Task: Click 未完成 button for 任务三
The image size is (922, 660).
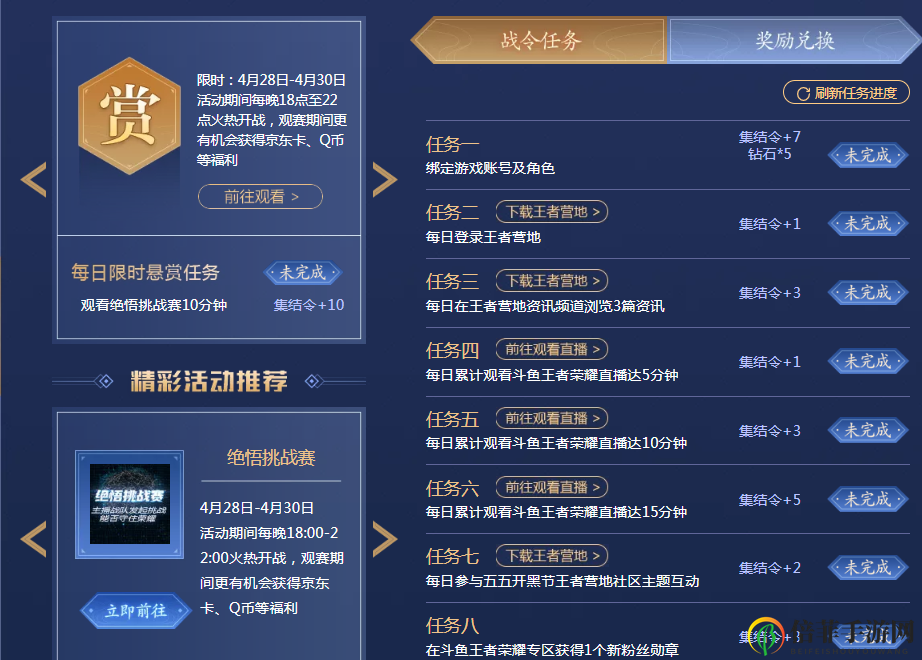Action: [x=867, y=293]
